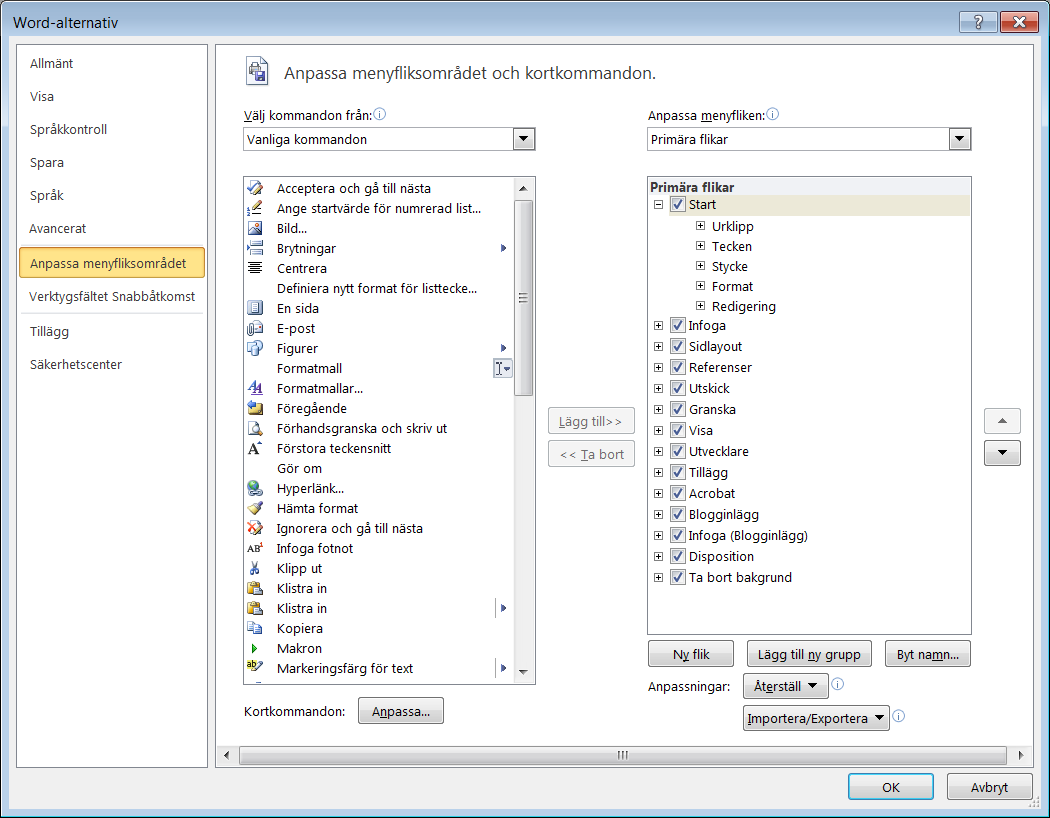Click the Figurer shapes icon

(x=255, y=348)
